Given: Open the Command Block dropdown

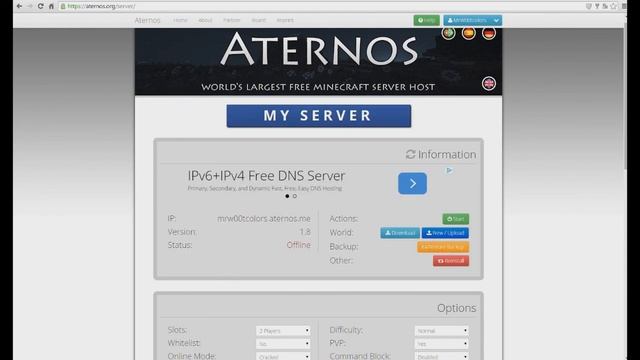Looking at the screenshot, I should (x=442, y=356).
